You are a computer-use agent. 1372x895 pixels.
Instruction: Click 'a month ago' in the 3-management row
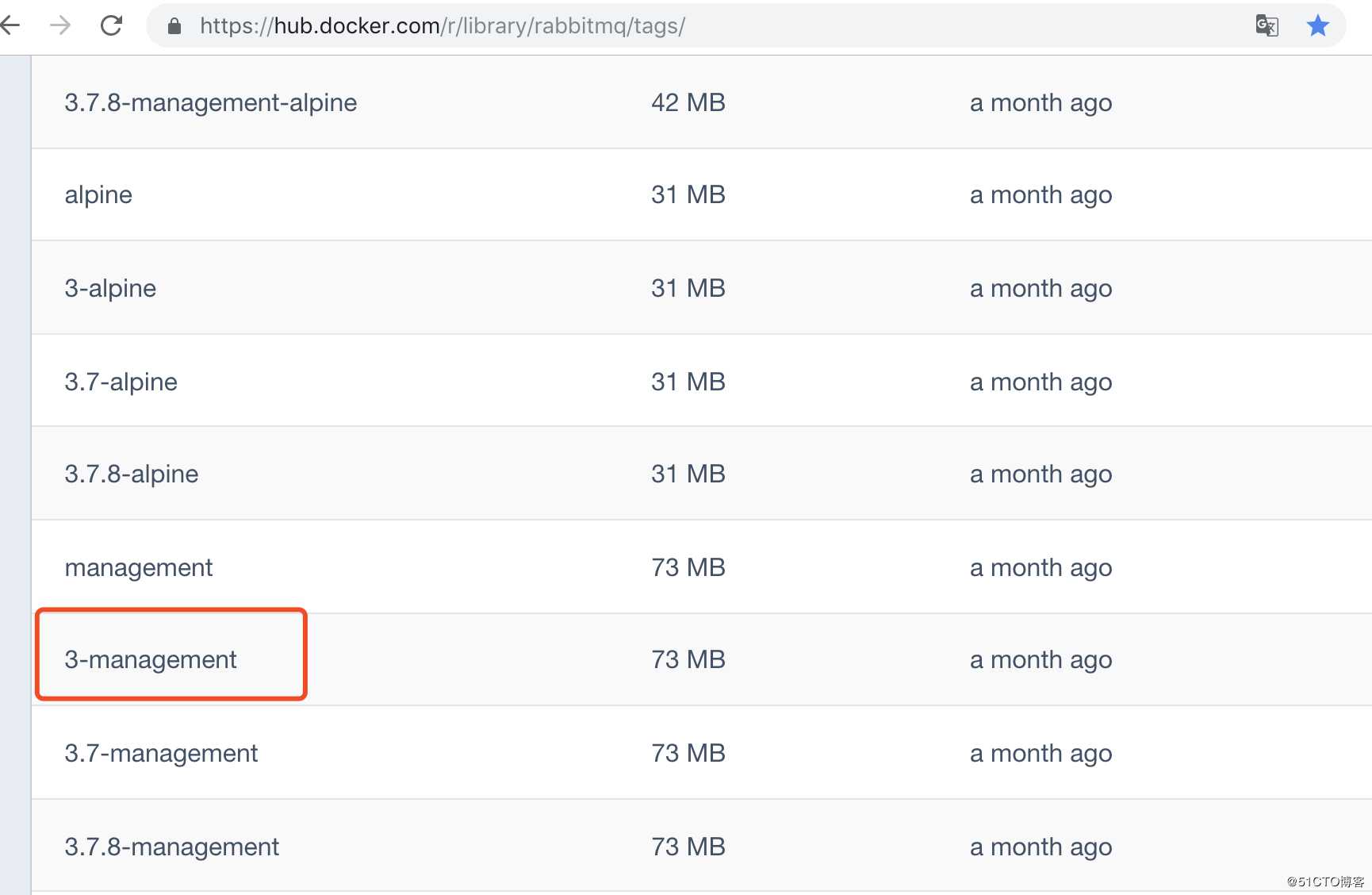(1040, 660)
